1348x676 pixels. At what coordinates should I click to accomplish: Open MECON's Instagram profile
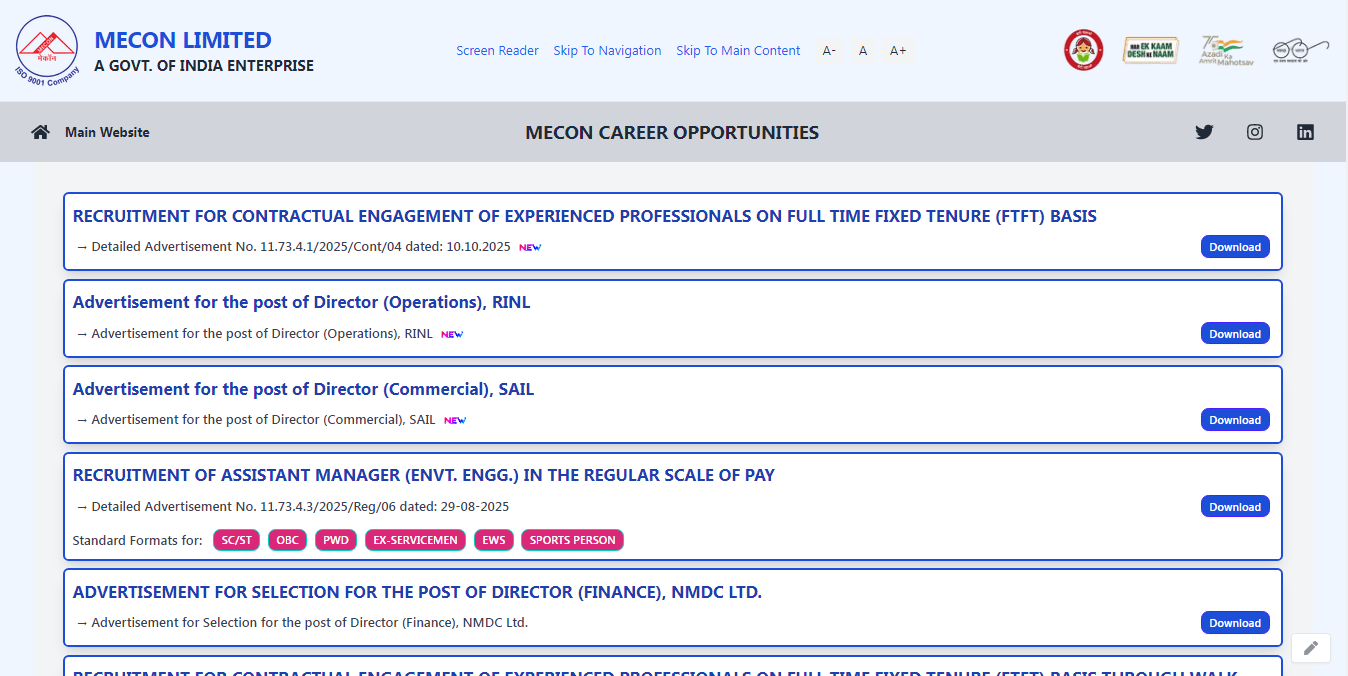pyautogui.click(x=1254, y=131)
